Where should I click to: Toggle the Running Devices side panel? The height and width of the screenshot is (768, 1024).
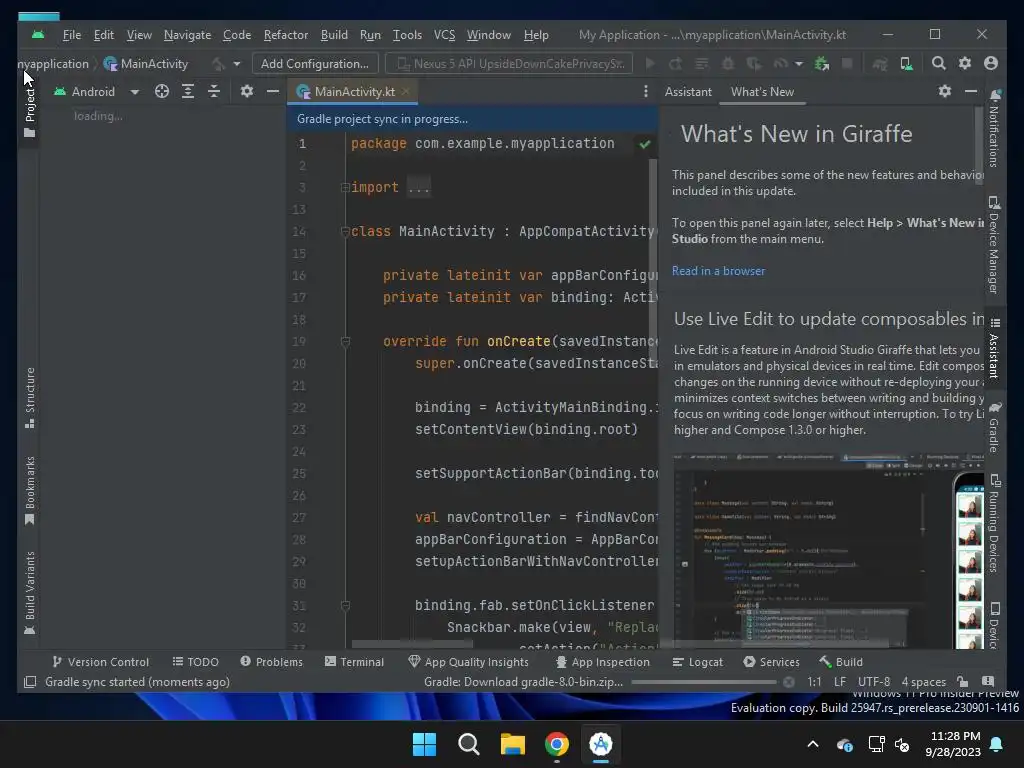(x=994, y=524)
